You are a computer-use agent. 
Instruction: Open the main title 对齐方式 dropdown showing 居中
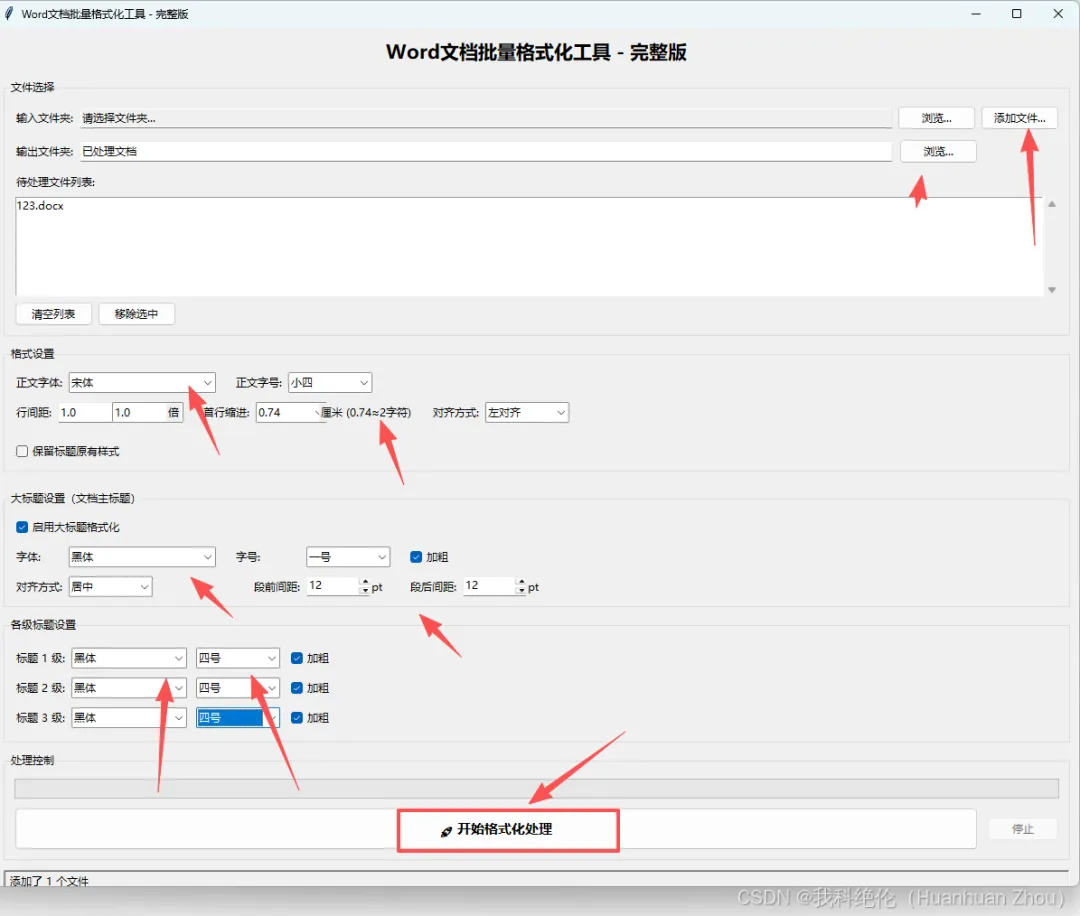click(110, 587)
